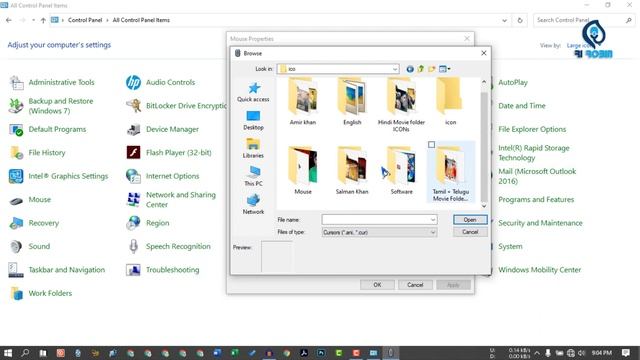Select the Mouse folder in Browse dialog
The width and height of the screenshot is (640, 360).
pos(302,170)
